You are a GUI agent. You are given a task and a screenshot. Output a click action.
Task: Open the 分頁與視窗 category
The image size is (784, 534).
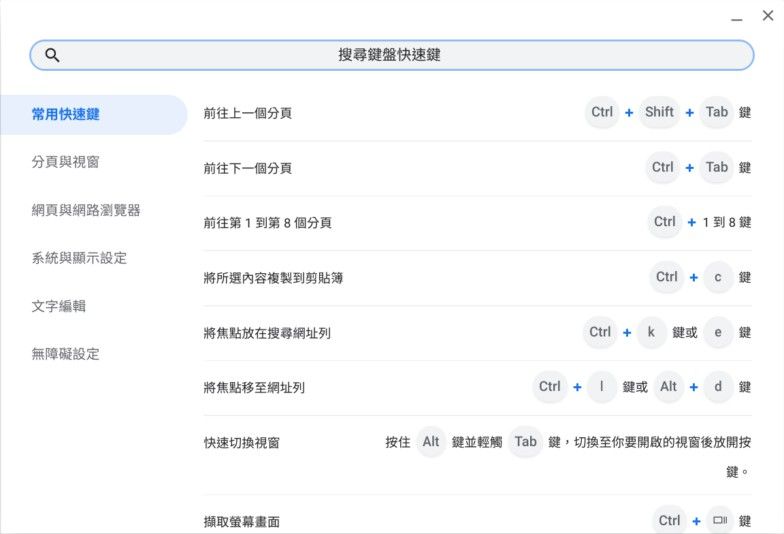point(66,162)
